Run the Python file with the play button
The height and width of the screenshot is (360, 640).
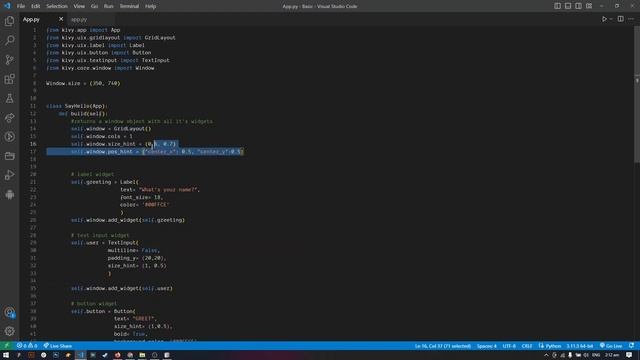coord(604,19)
